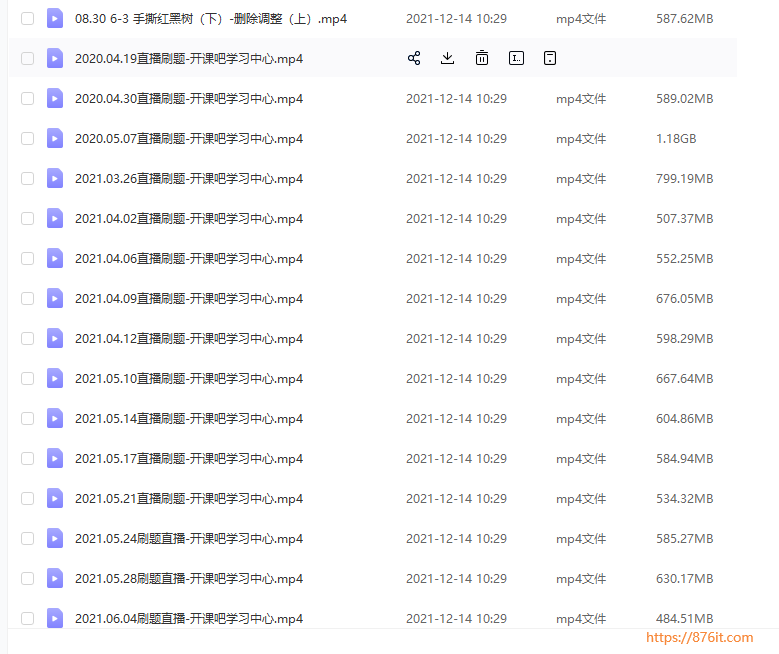Check the 2021.05.14 file checkbox
Viewport: 779px width, 654px height.
(x=27, y=418)
